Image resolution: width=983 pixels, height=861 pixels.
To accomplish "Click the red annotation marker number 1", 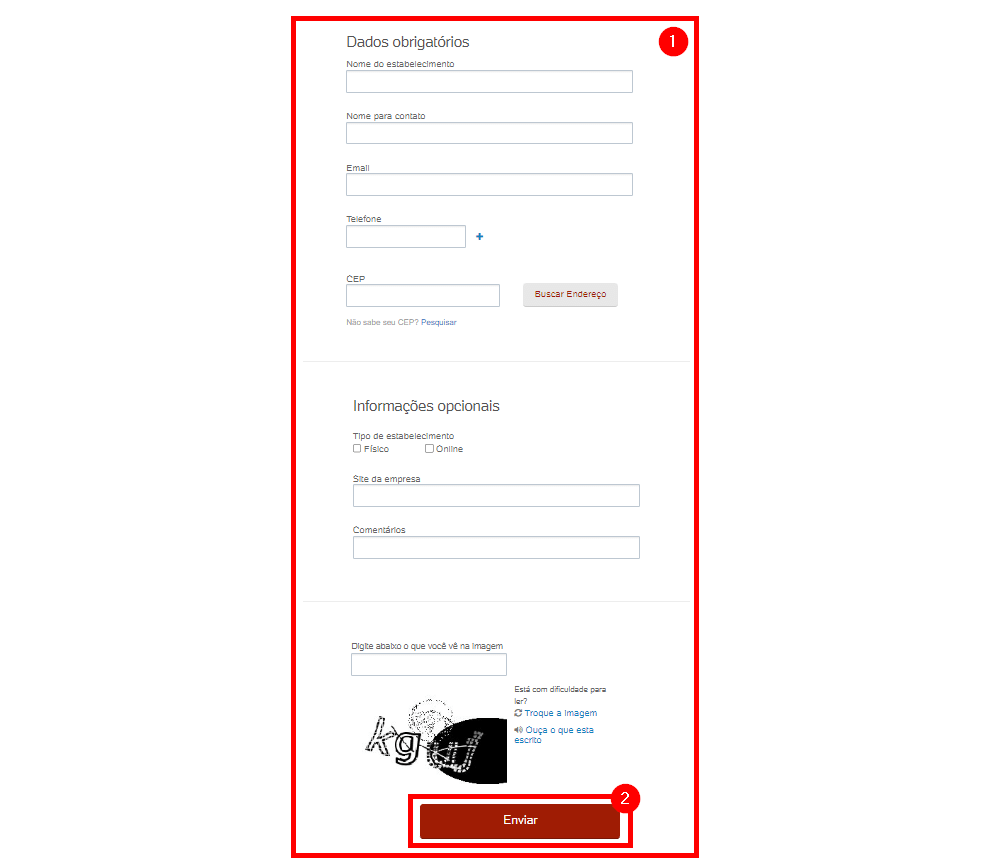I will tap(673, 41).
